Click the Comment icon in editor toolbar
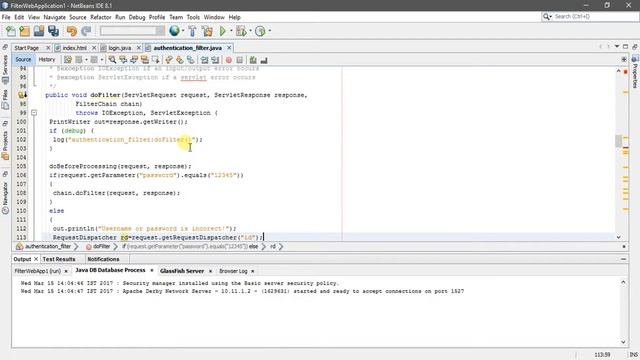Viewport: 640px width, 360px height. point(253,60)
